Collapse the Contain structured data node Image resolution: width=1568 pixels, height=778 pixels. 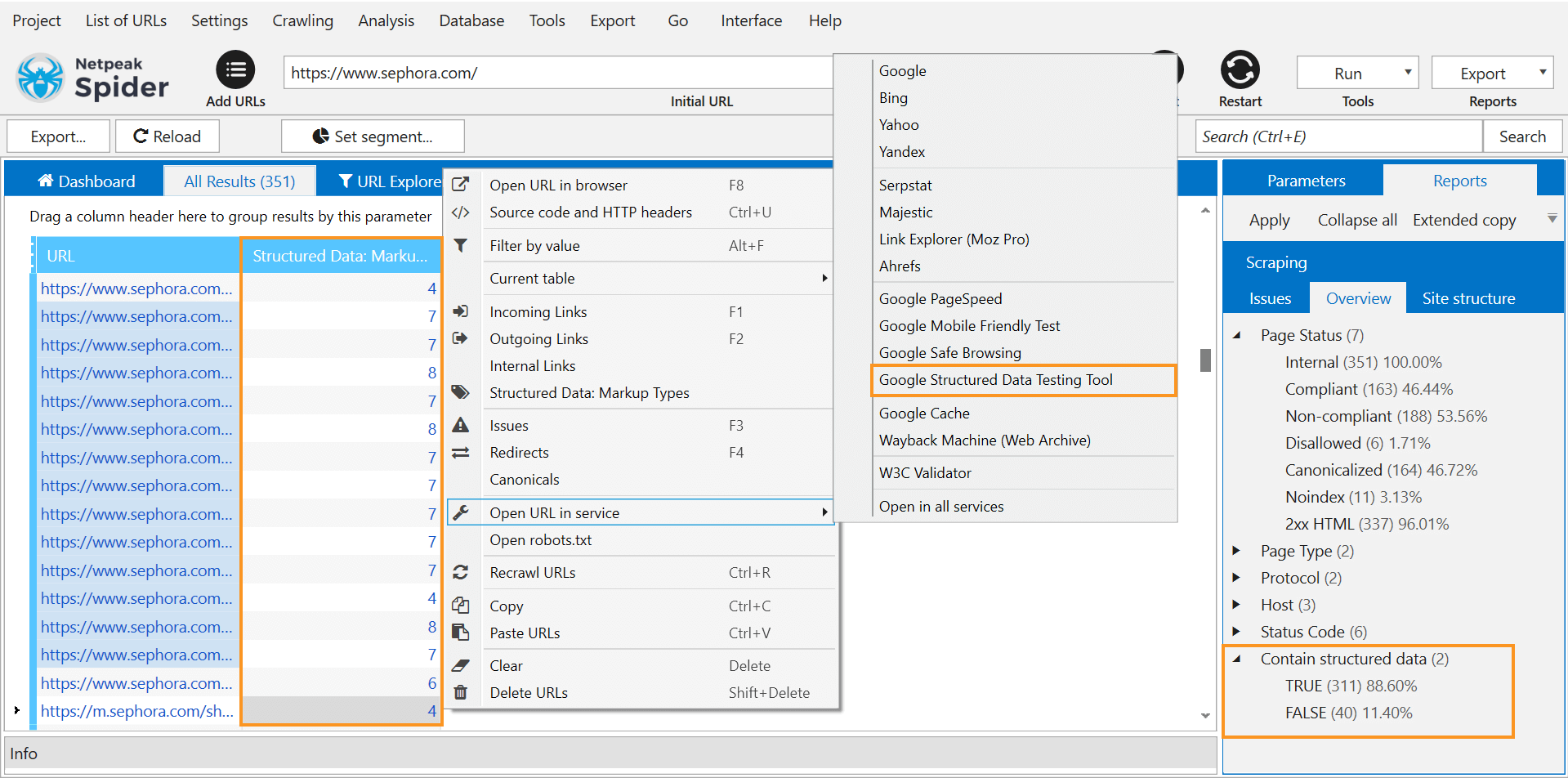[x=1237, y=659]
